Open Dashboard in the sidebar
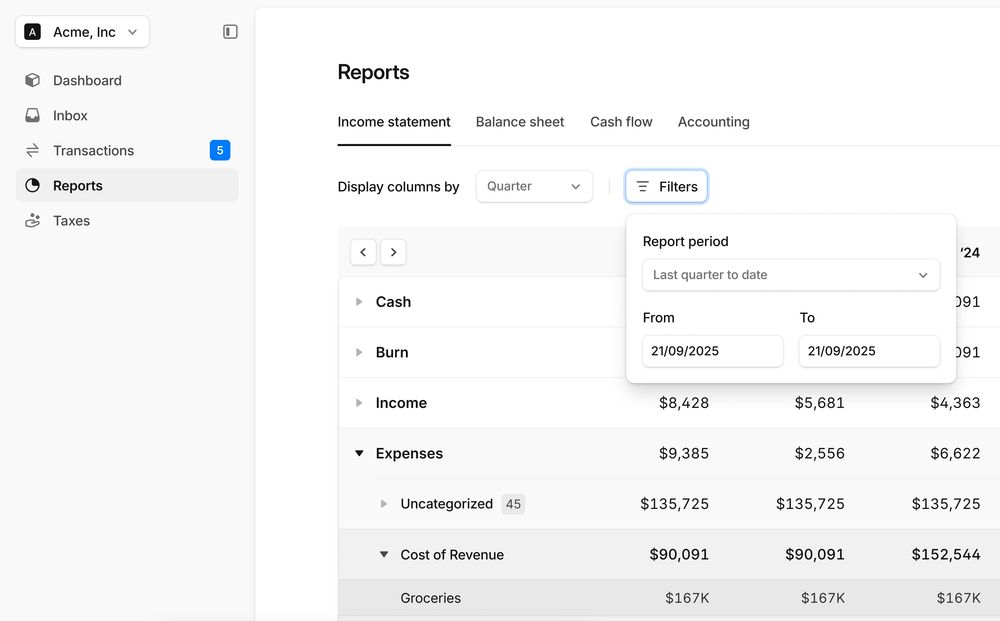This screenshot has width=1000, height=621. (127, 80)
